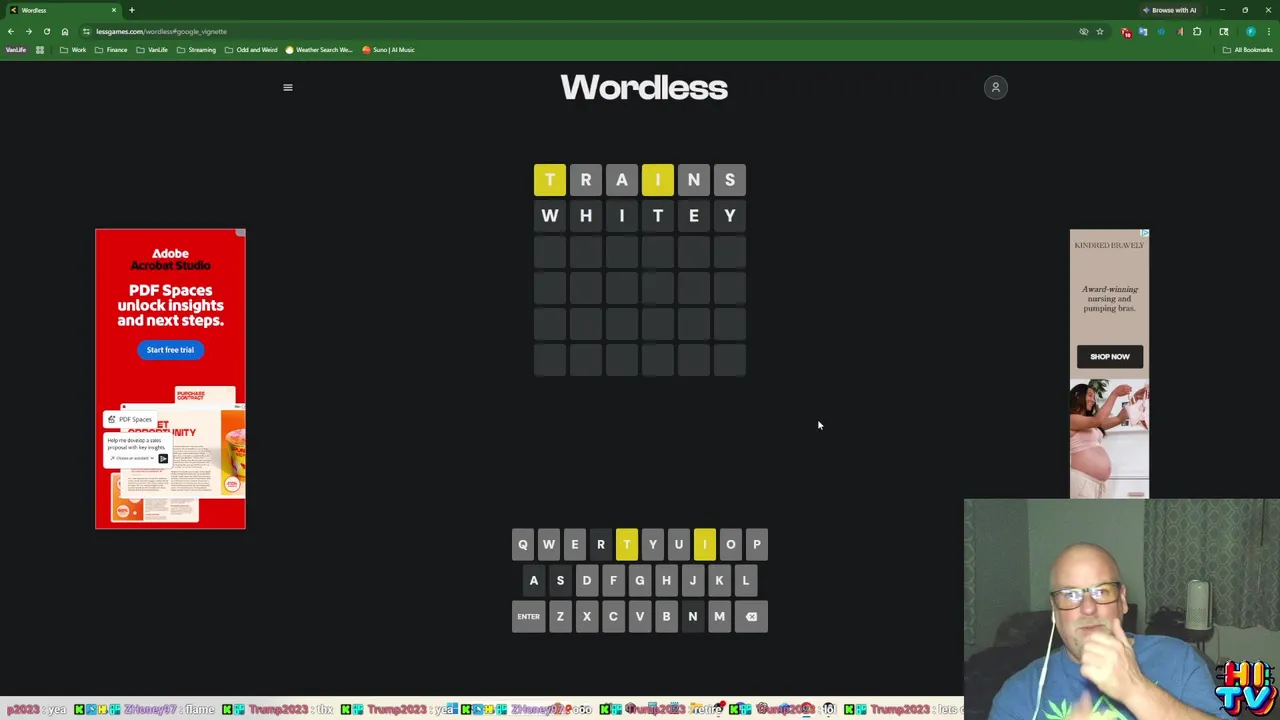Open the Chrome profile avatar
This screenshot has height=720, width=1280.
(x=1251, y=31)
